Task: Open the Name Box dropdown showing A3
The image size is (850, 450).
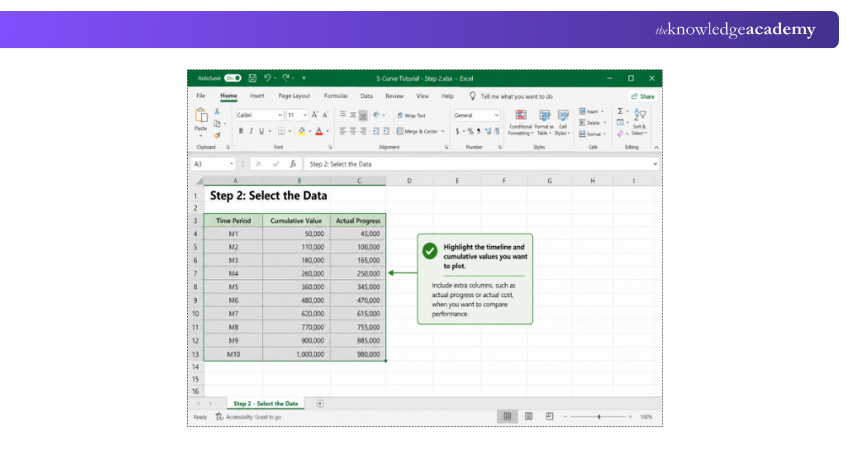Action: (x=231, y=164)
